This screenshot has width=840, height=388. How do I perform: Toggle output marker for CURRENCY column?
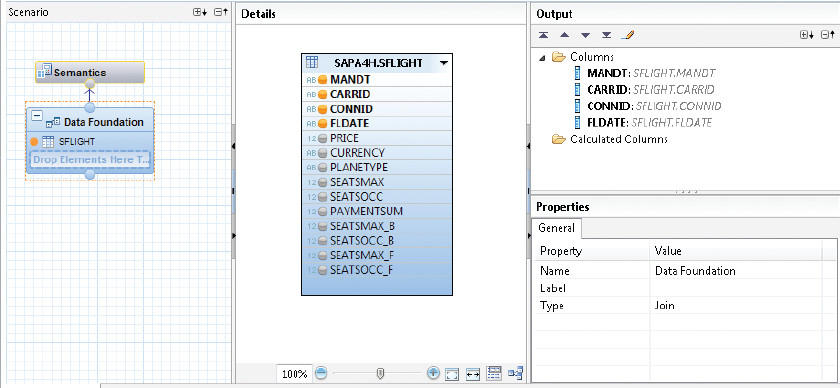pos(322,153)
